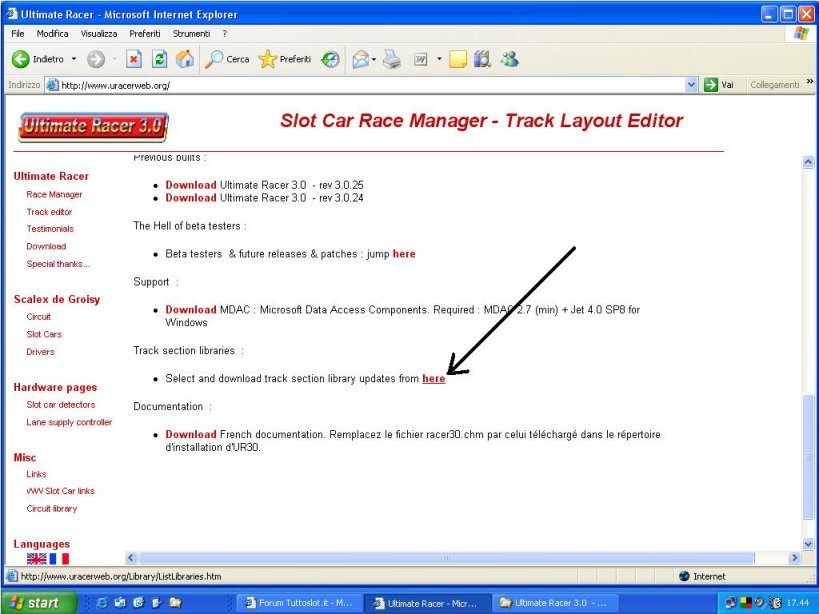Click the Internet zone globe in status bar
Image resolution: width=819 pixels, height=614 pixels.
pos(684,576)
